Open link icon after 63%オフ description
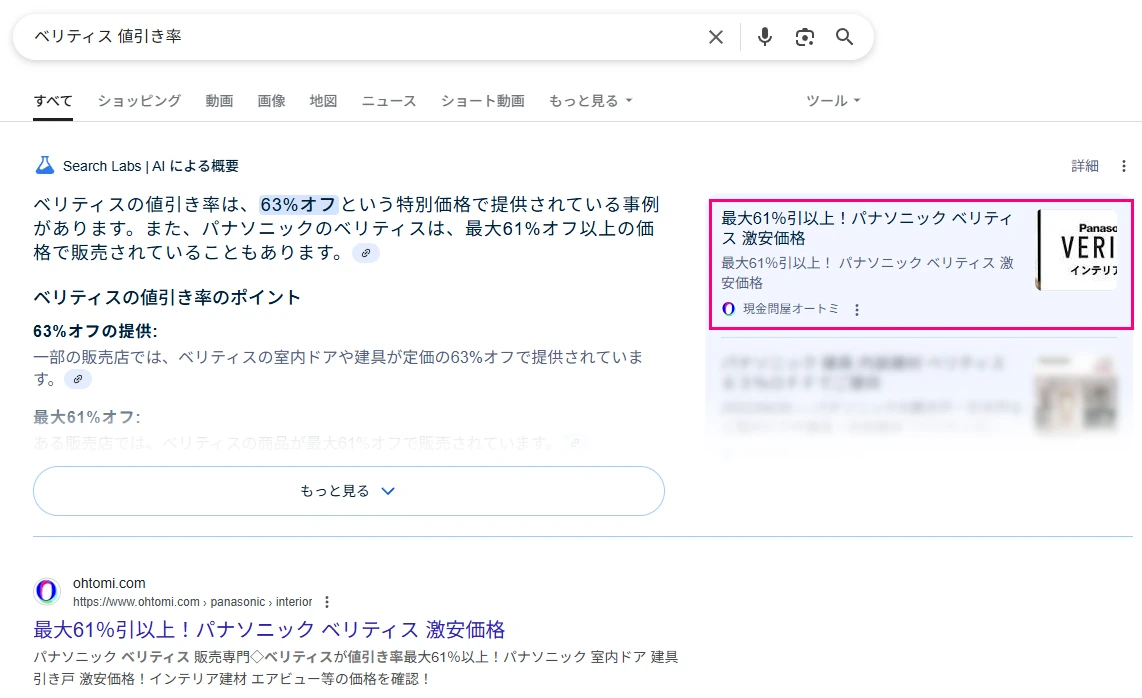 [78, 379]
